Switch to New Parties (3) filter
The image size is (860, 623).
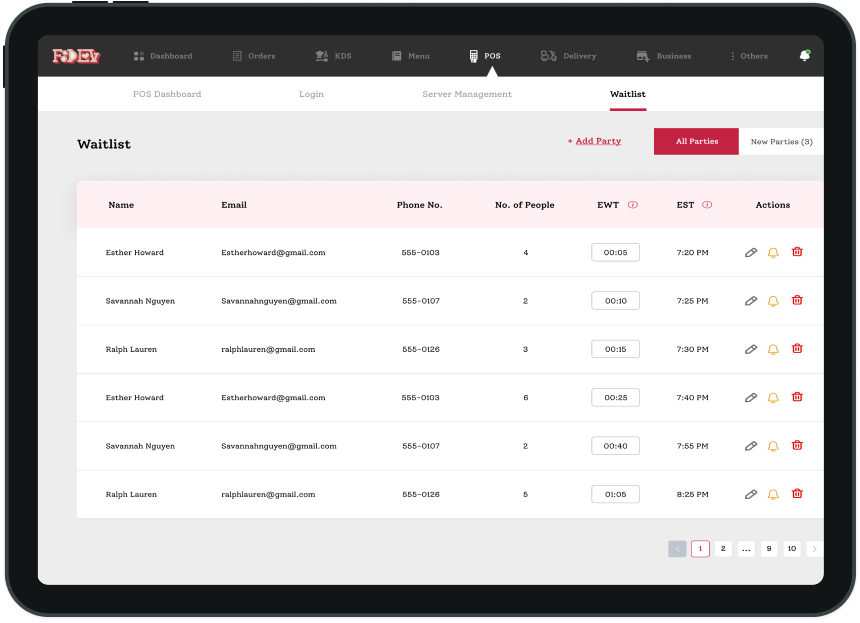tap(781, 142)
